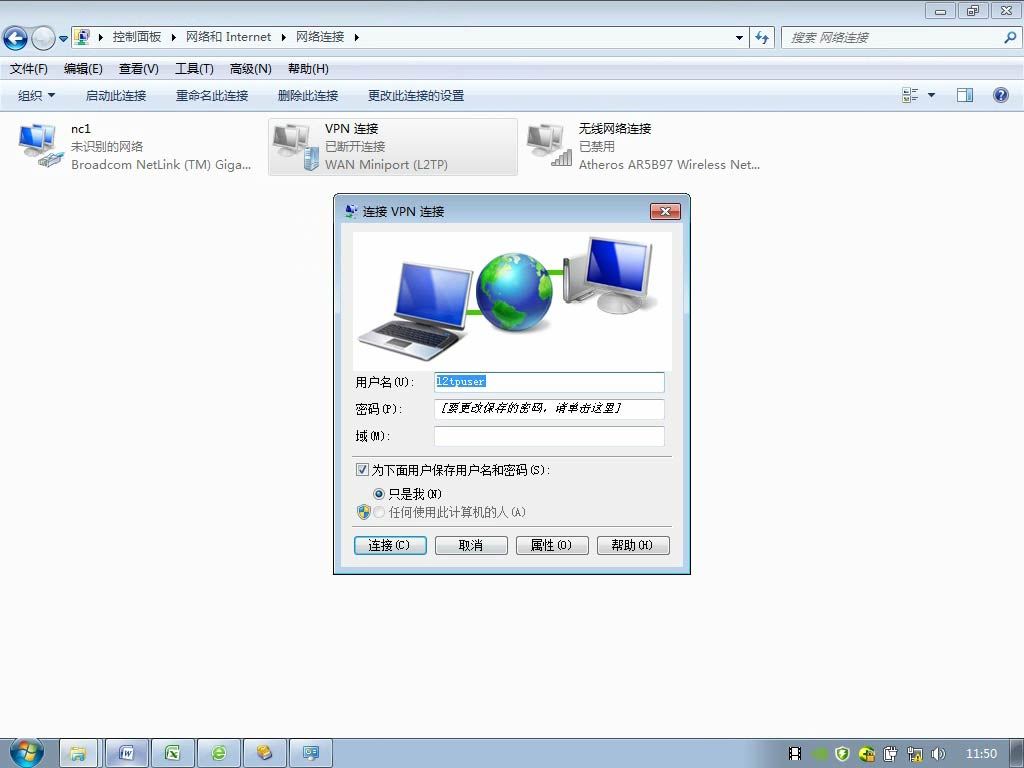Click the 11:50 system clock
The height and width of the screenshot is (768, 1024).
click(981, 754)
